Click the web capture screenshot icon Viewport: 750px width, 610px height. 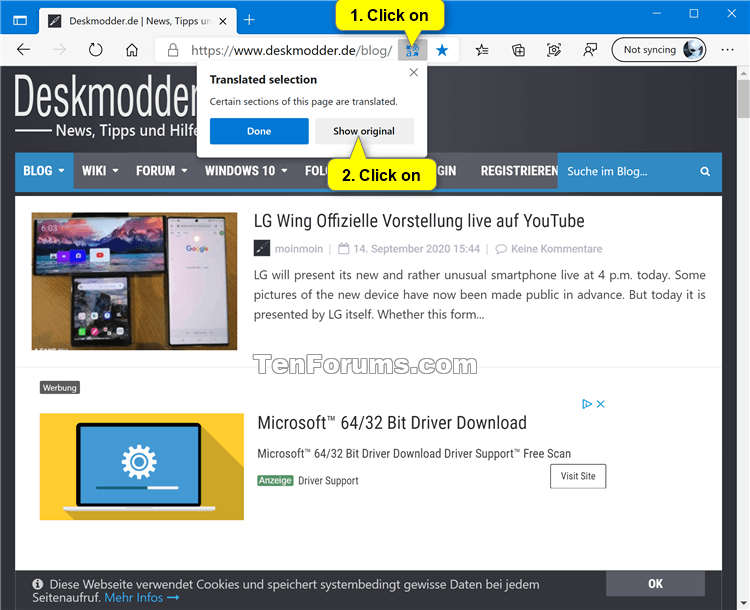553,50
